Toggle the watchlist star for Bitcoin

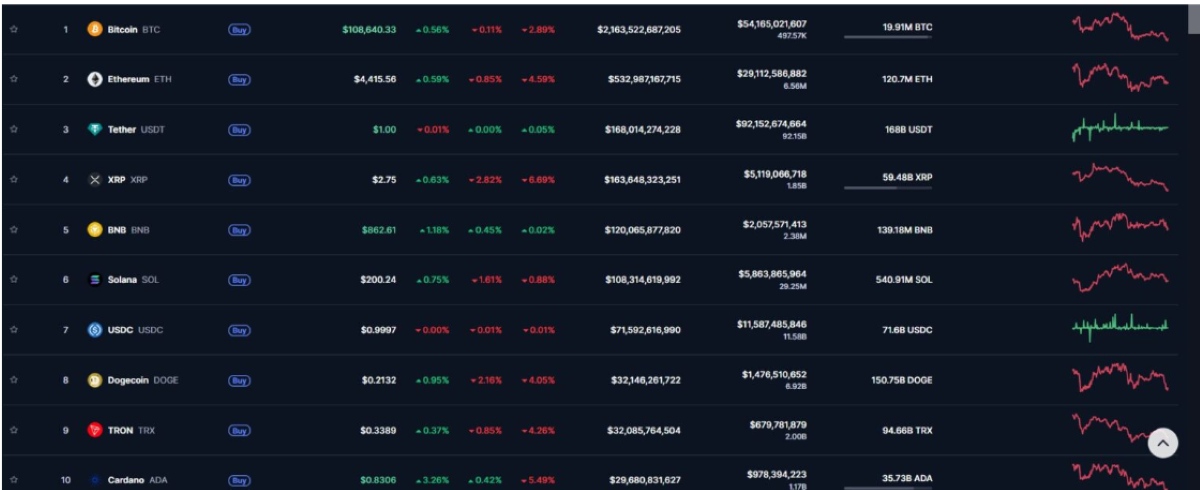coord(14,30)
